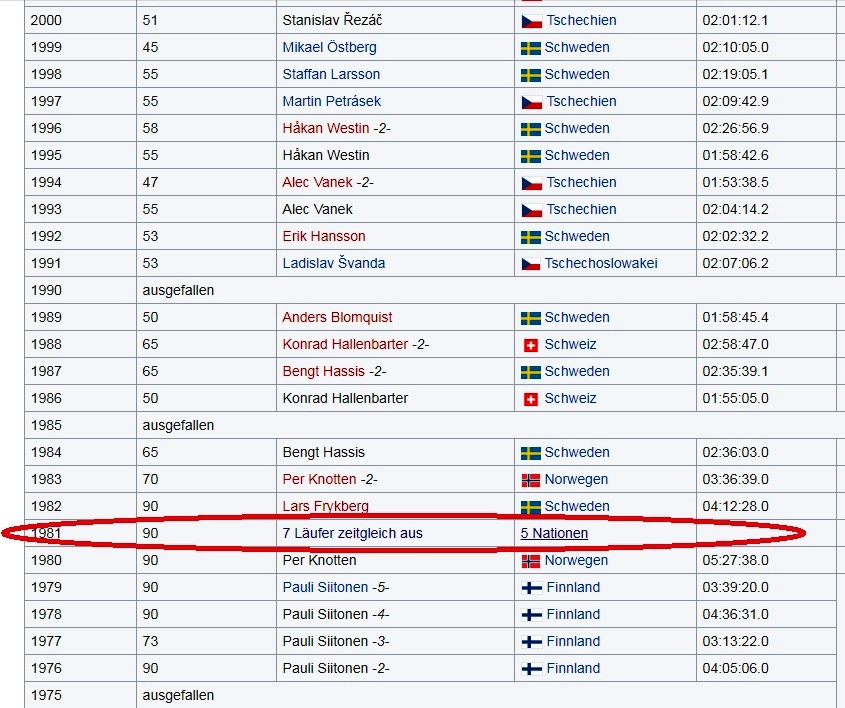Screen dimensions: 845x708
Task: Follow the Anders Blomquist red link
Action: point(337,317)
